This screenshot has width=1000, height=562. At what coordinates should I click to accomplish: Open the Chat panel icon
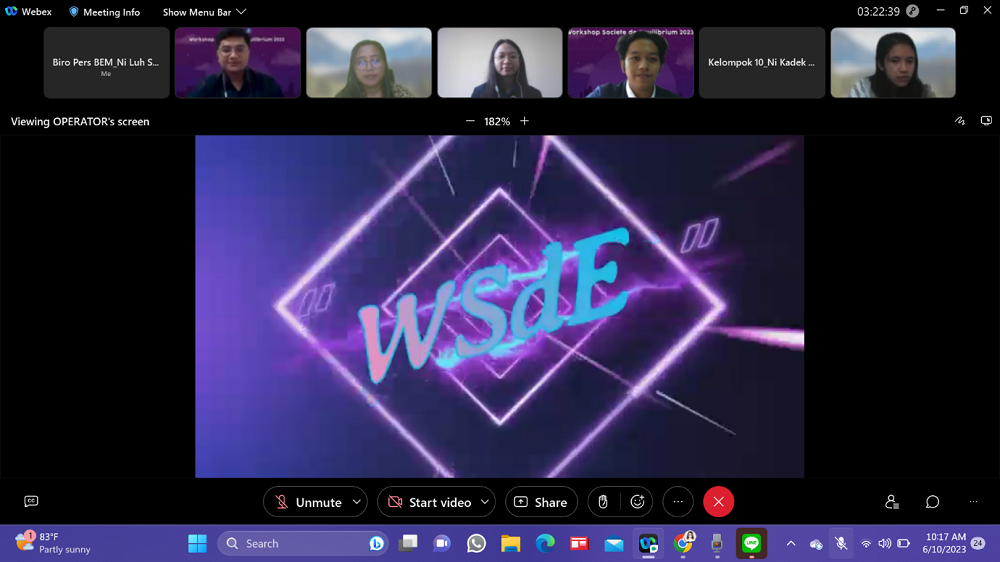click(x=932, y=502)
